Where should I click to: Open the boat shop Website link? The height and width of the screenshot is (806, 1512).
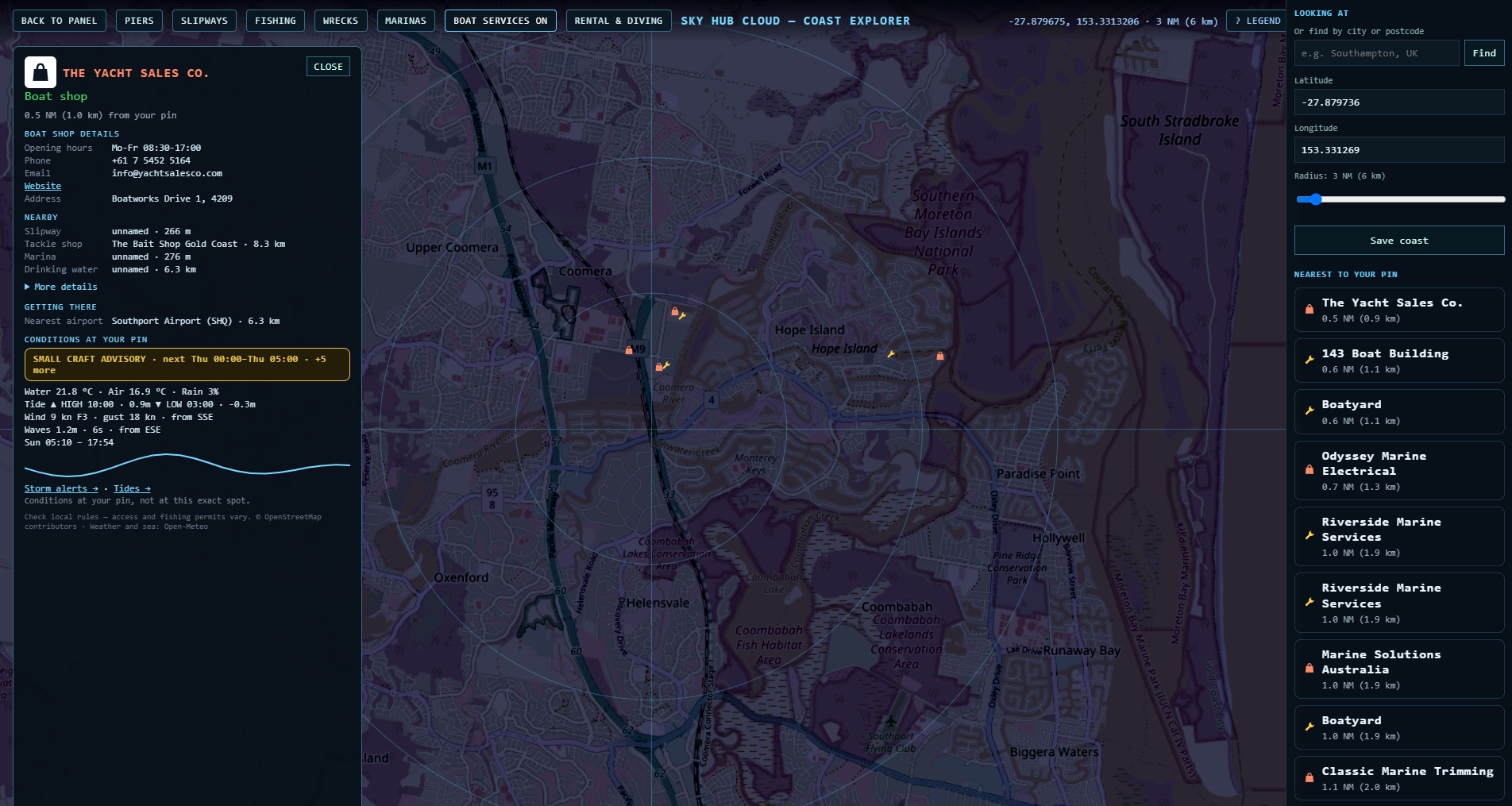tap(43, 186)
